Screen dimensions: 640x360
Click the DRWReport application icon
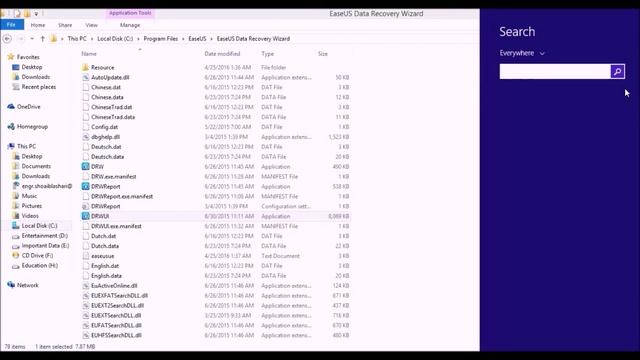[x=85, y=186]
